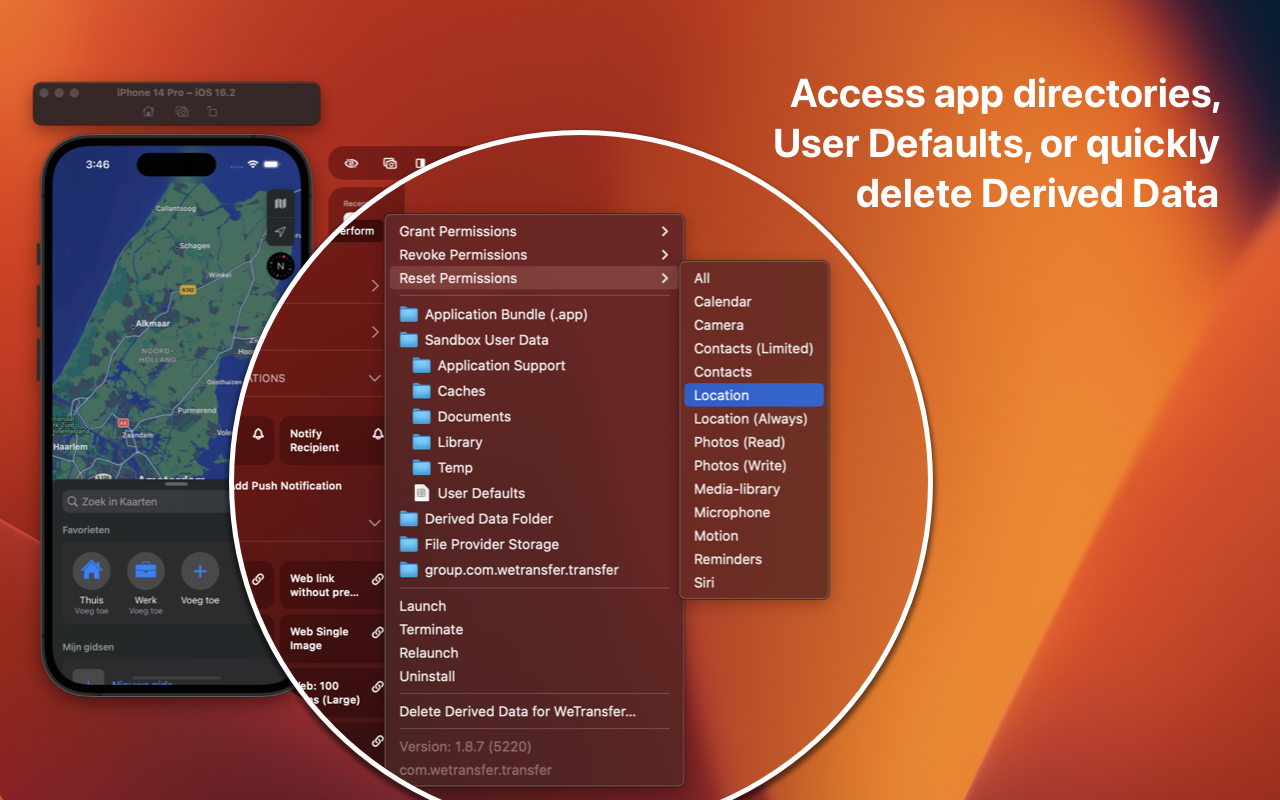
Task: Collapse the notifications section with its chevron
Action: pos(374,378)
